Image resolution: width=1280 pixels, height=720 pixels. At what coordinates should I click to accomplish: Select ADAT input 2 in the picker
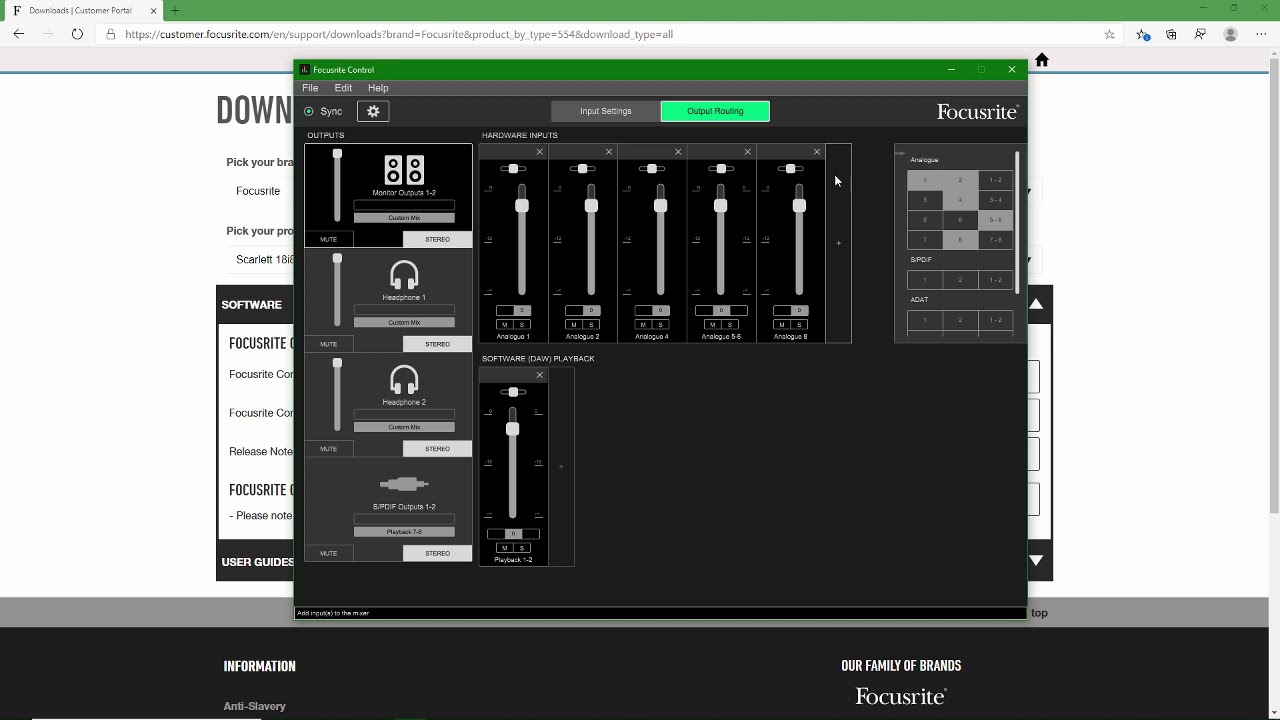960,320
